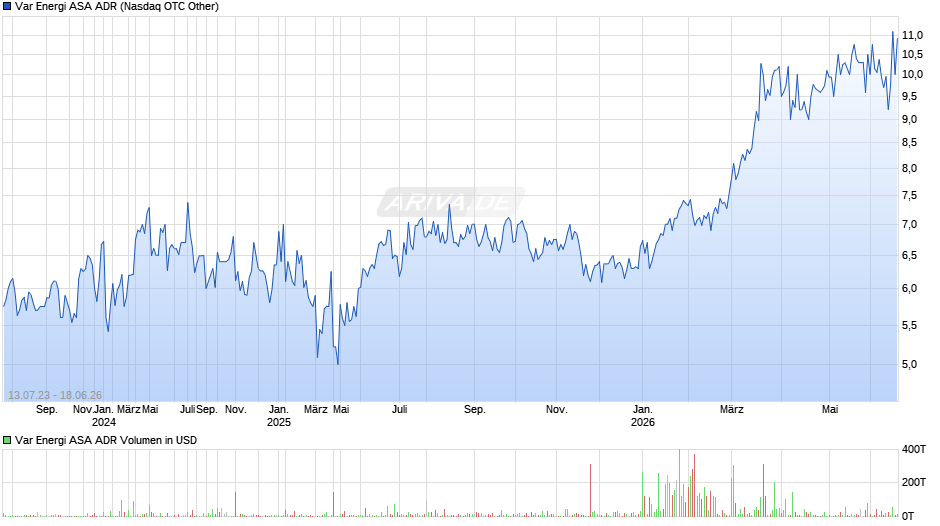Screen dimensions: 940x526
Task: Click the price axis value 5,5
Action: (x=909, y=326)
